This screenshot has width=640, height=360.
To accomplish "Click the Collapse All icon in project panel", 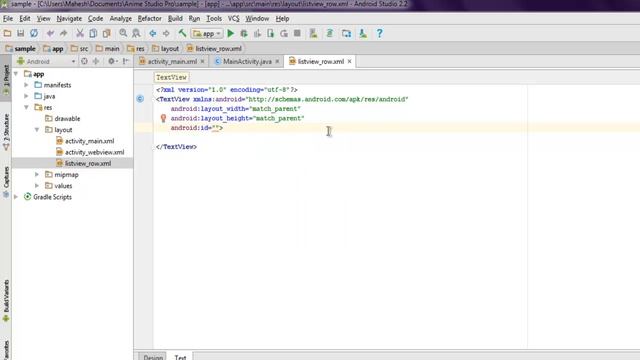I will [96, 61].
